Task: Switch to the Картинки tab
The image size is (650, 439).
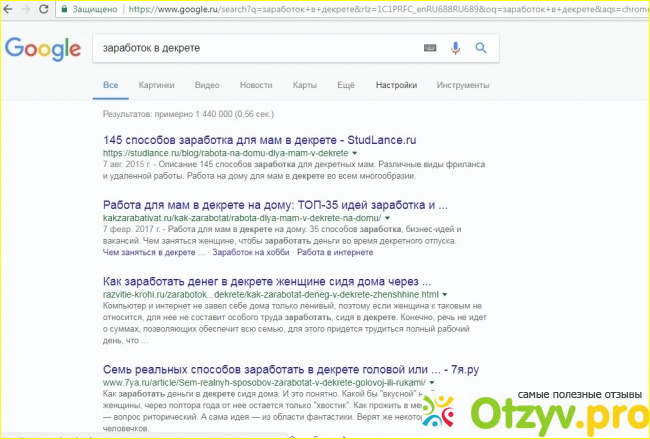Action: click(x=155, y=86)
